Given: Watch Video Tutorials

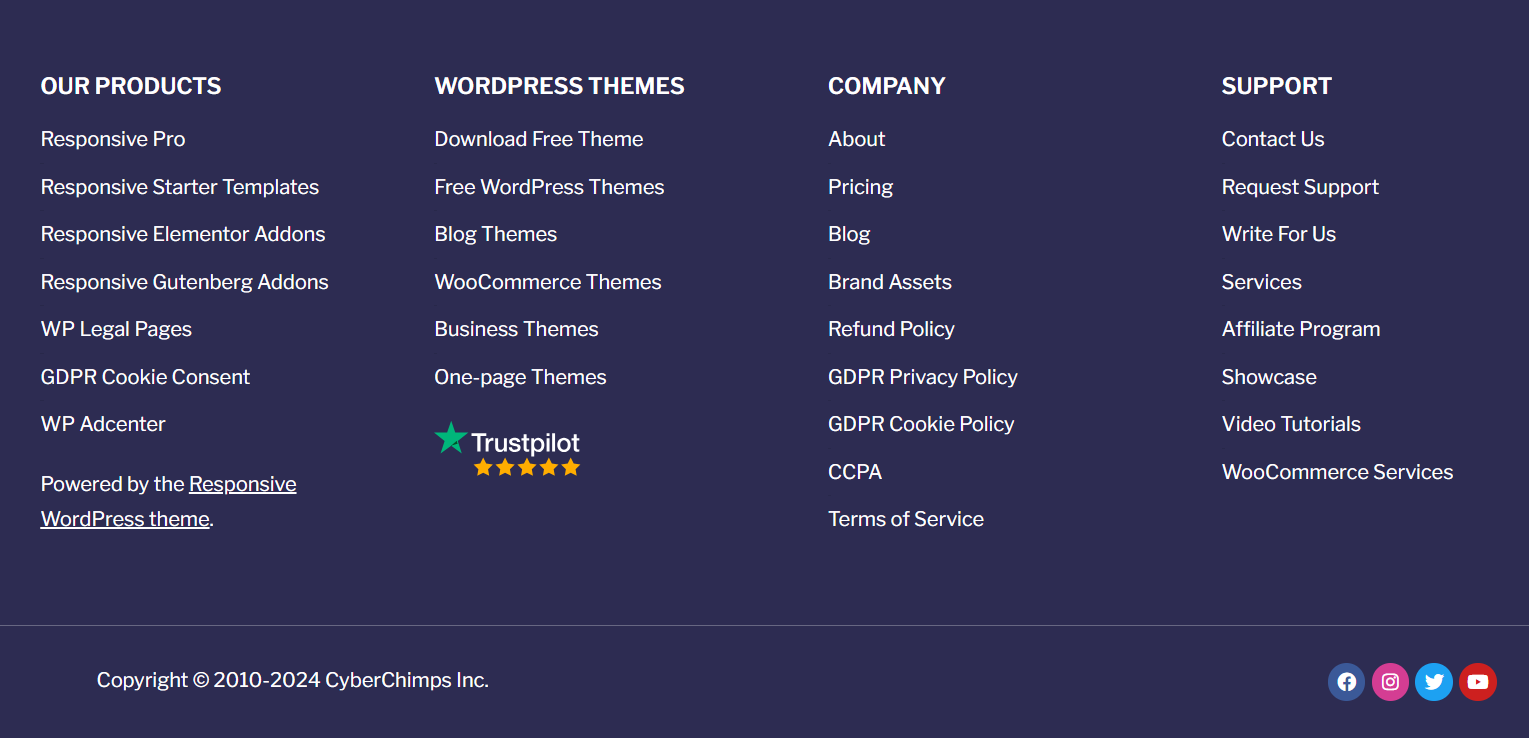Looking at the screenshot, I should (1291, 424).
